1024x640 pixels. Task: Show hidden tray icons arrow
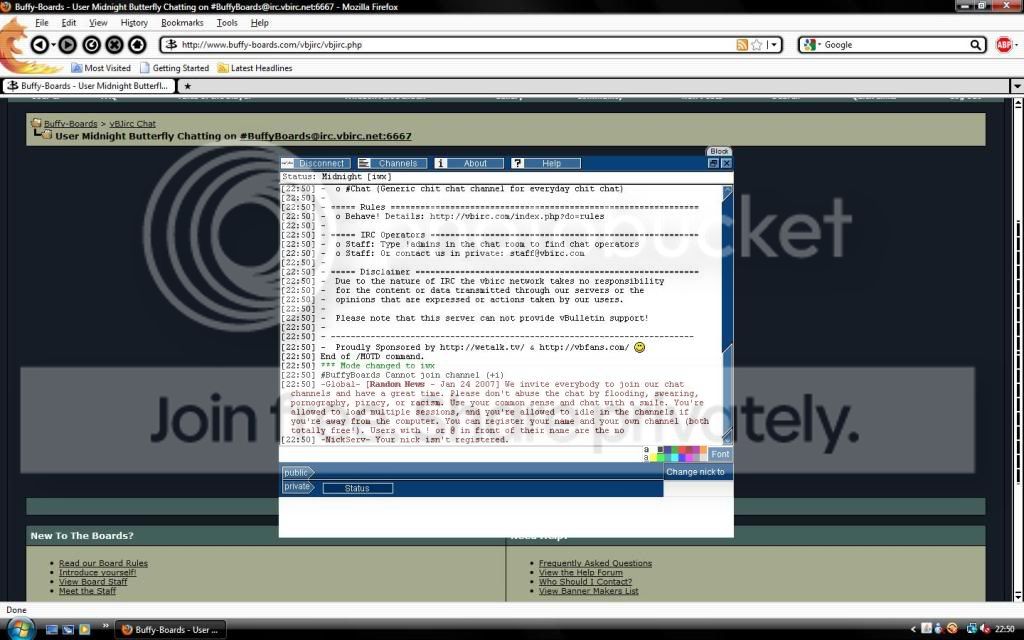tap(913, 629)
